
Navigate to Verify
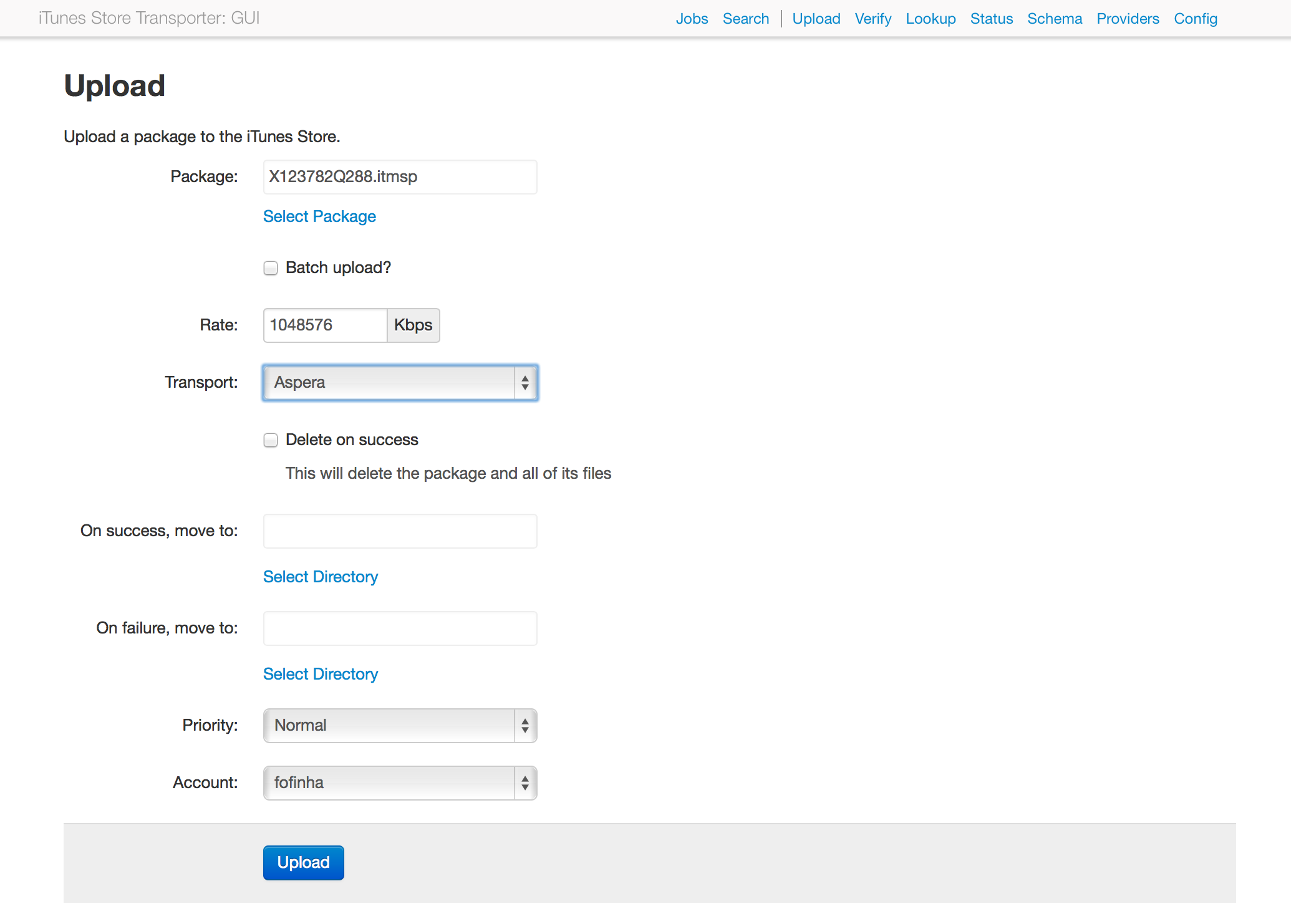pyautogui.click(x=873, y=19)
